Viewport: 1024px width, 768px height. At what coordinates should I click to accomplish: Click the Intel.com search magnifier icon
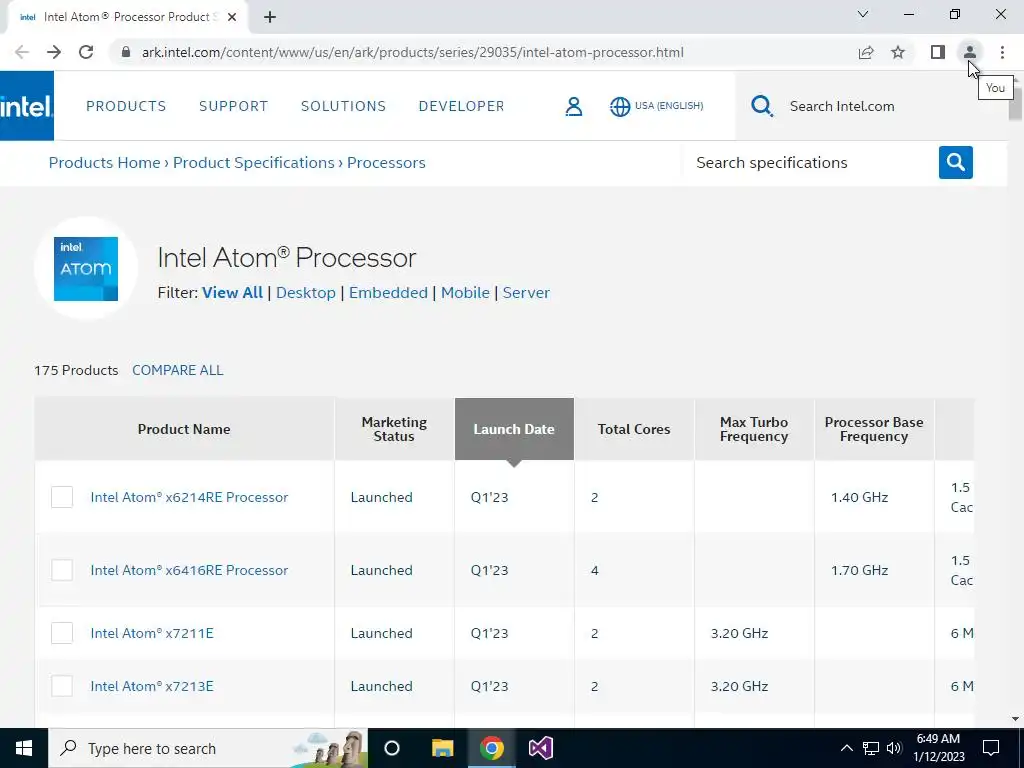point(761,106)
